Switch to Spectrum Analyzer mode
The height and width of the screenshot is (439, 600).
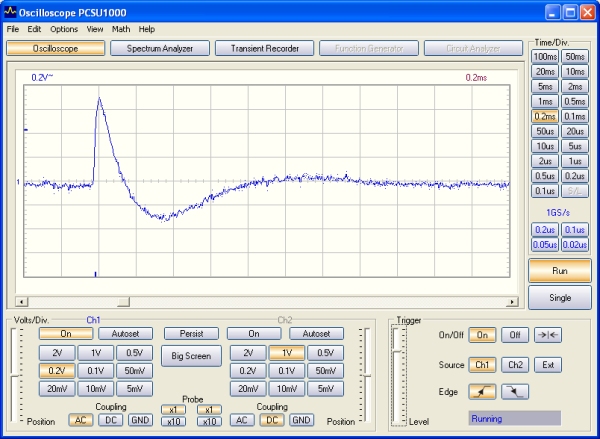tap(159, 48)
